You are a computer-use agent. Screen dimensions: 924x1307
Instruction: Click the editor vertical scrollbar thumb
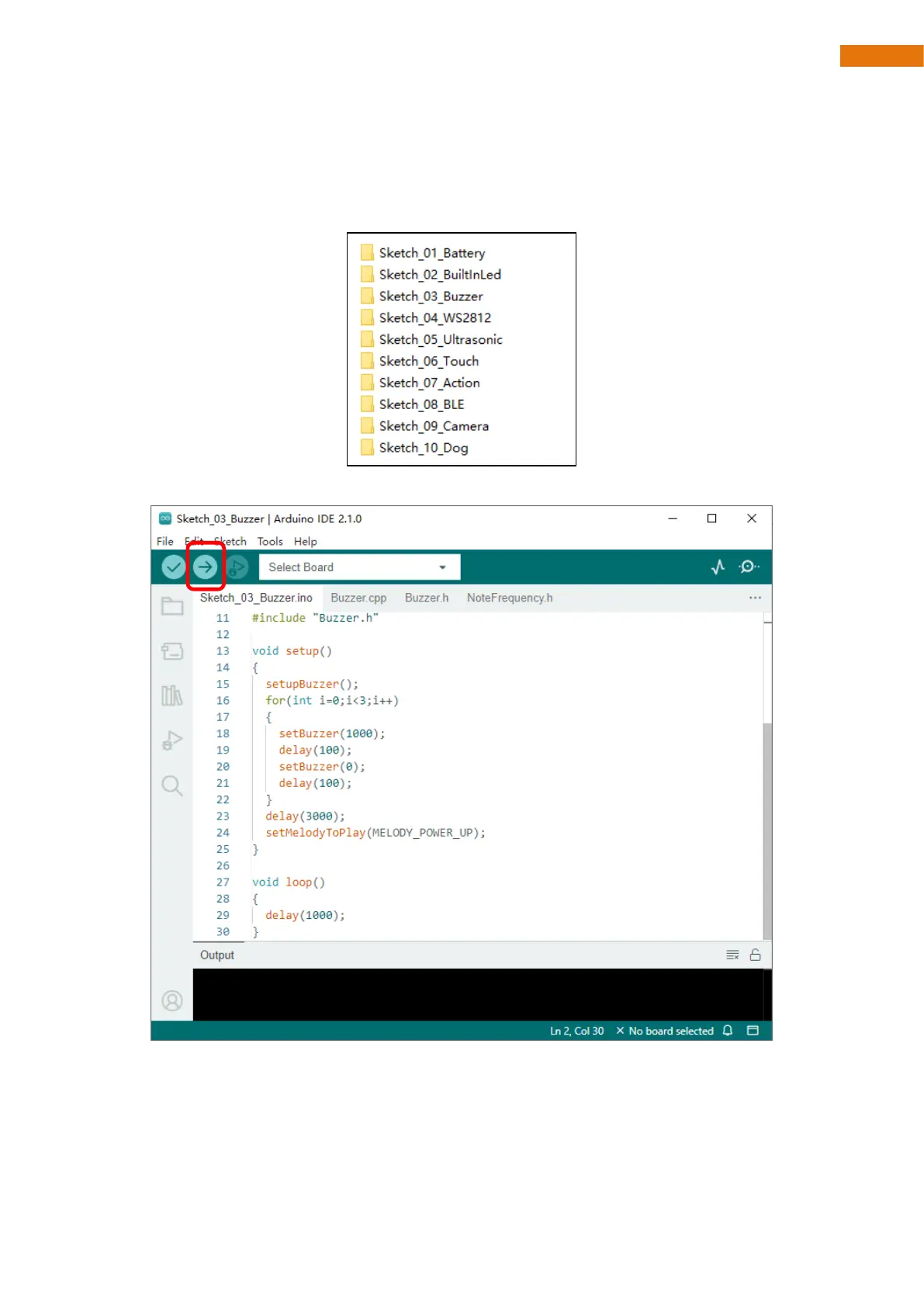tap(767, 830)
